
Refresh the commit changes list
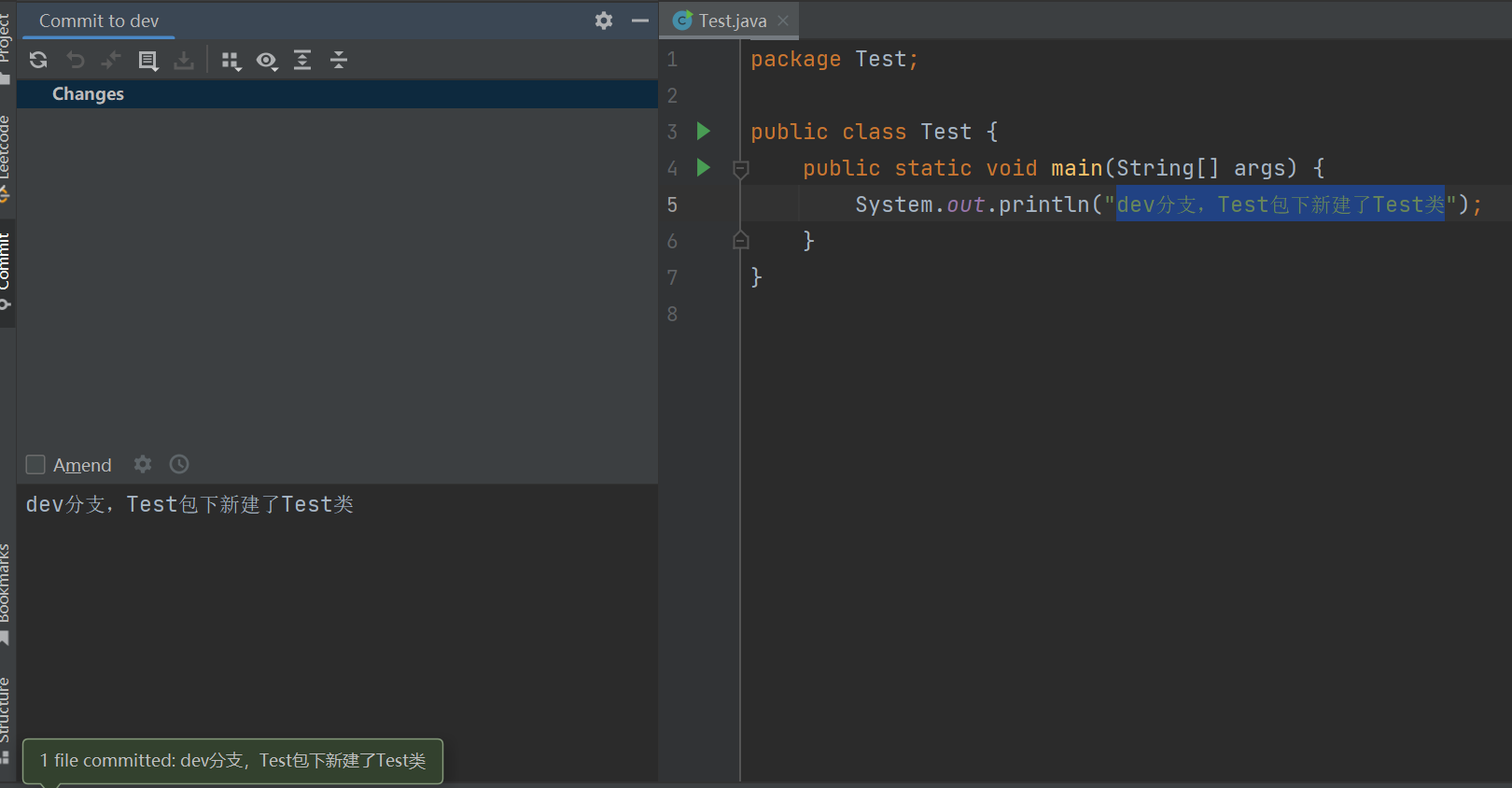tap(38, 61)
